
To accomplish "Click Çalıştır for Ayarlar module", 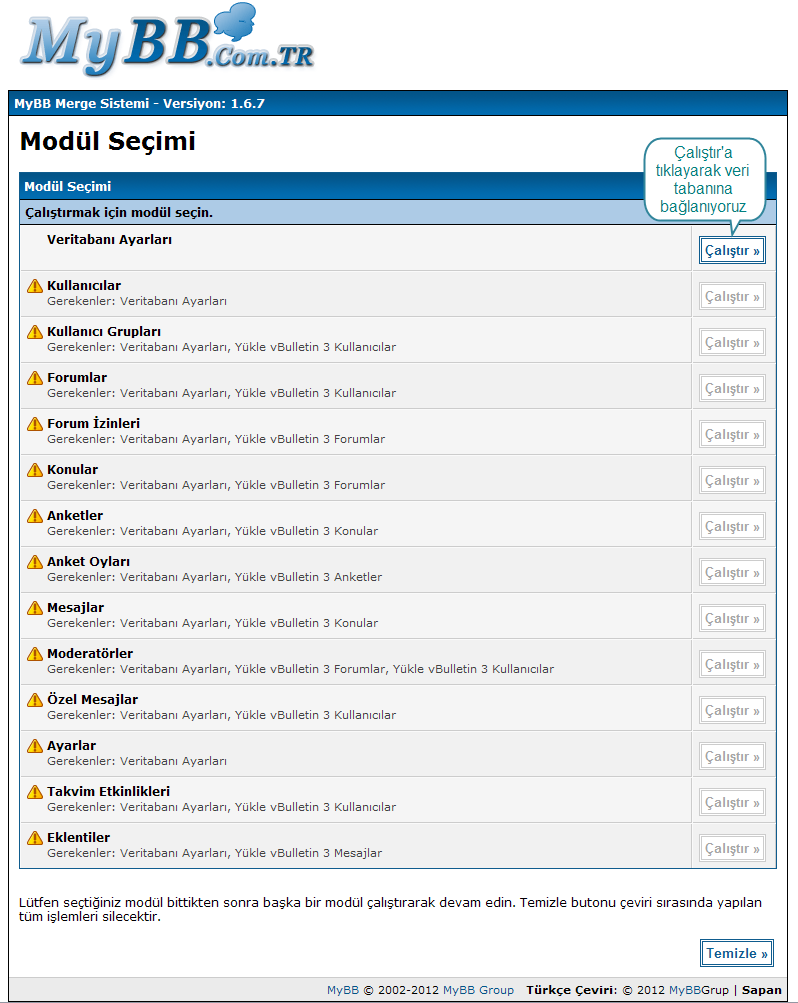I will tap(732, 757).
